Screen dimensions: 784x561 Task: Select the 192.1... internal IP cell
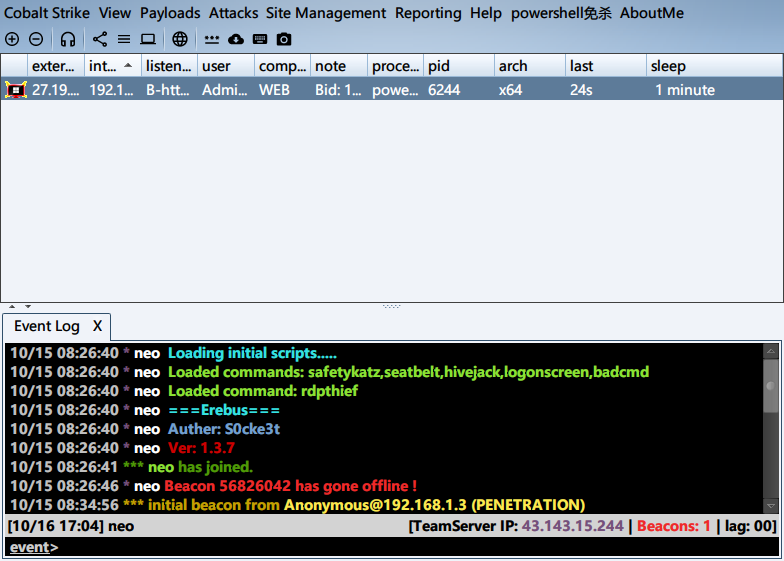[x=112, y=90]
